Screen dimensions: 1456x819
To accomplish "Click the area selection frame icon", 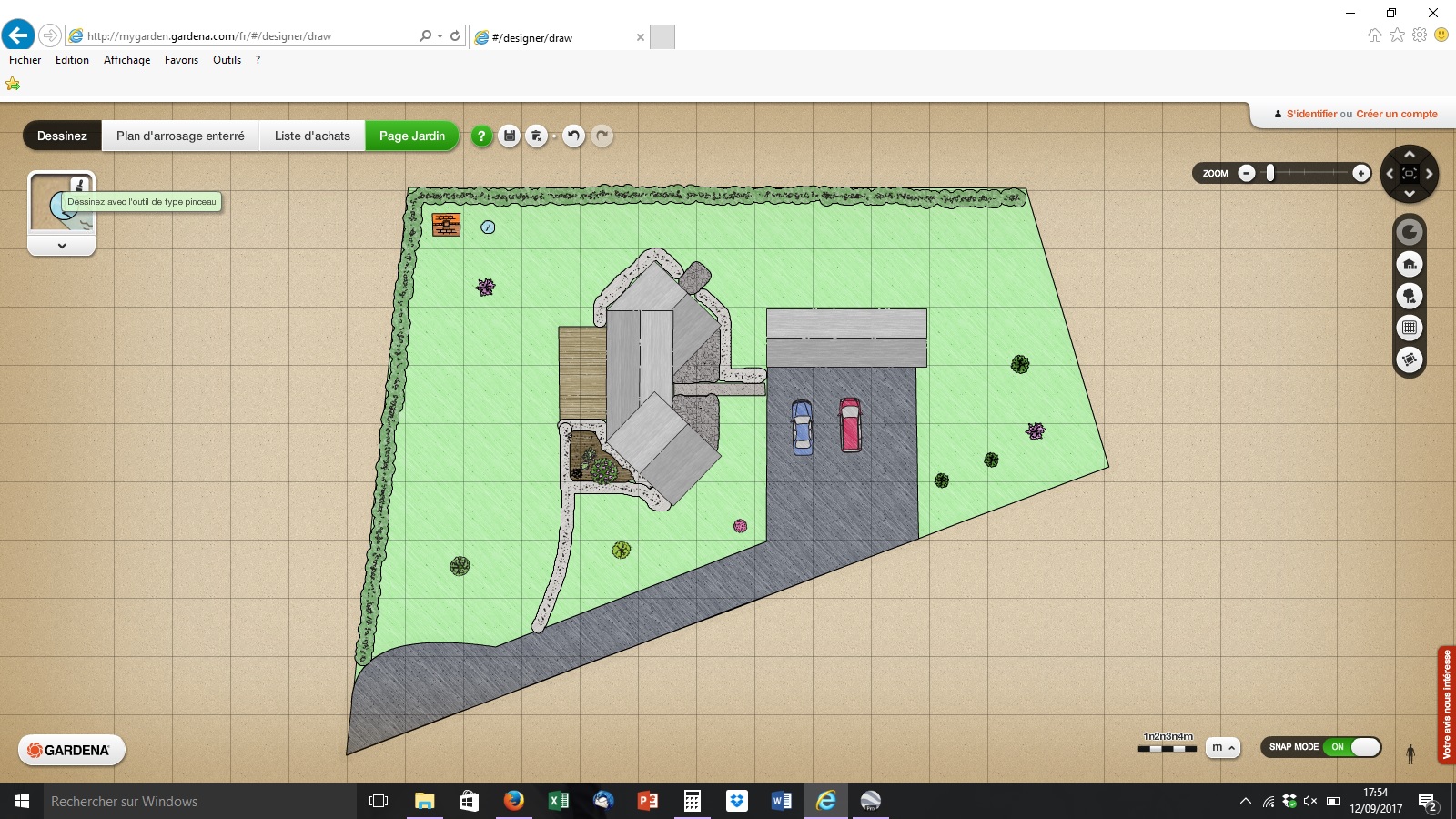I will (x=1410, y=359).
